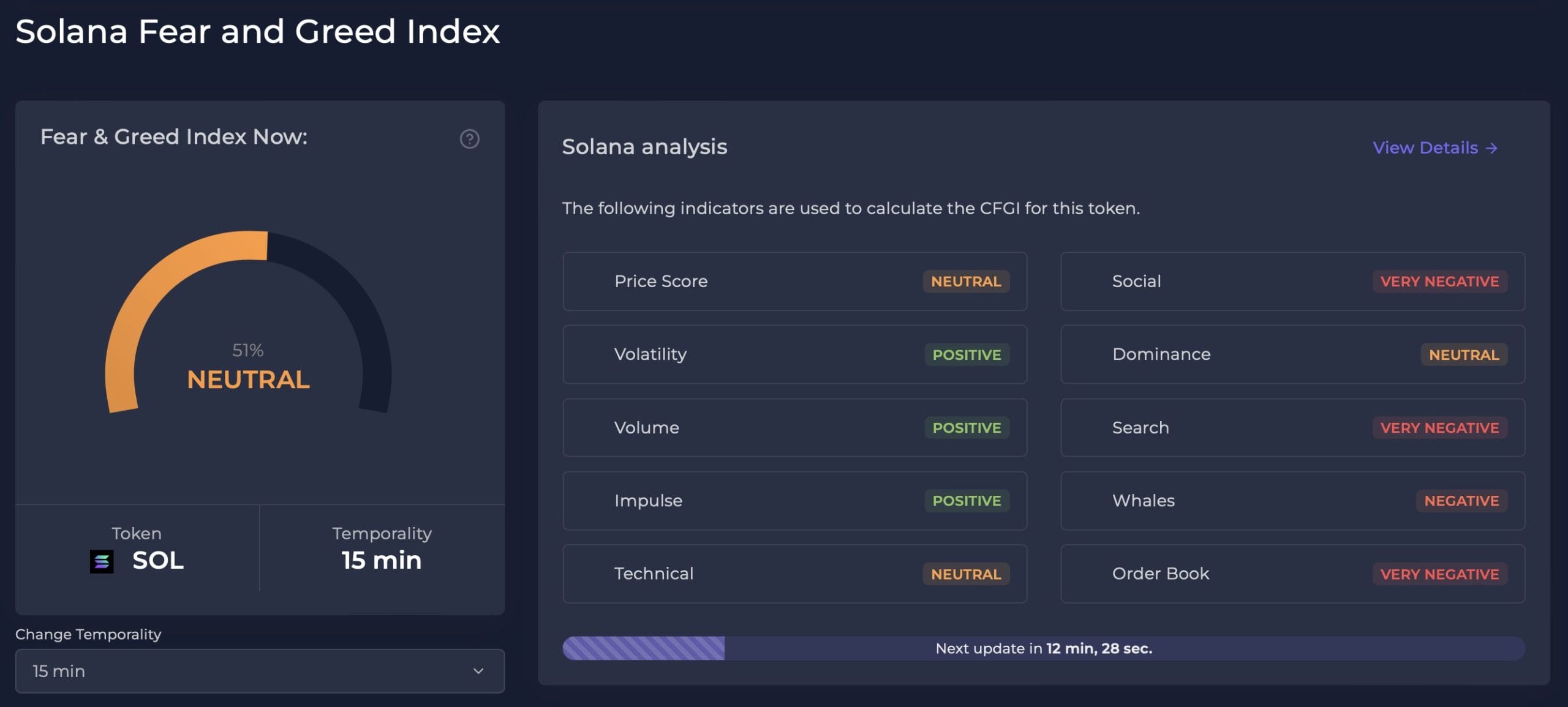The height and width of the screenshot is (707, 1568).
Task: Select the Technical indicator row
Action: pos(794,574)
